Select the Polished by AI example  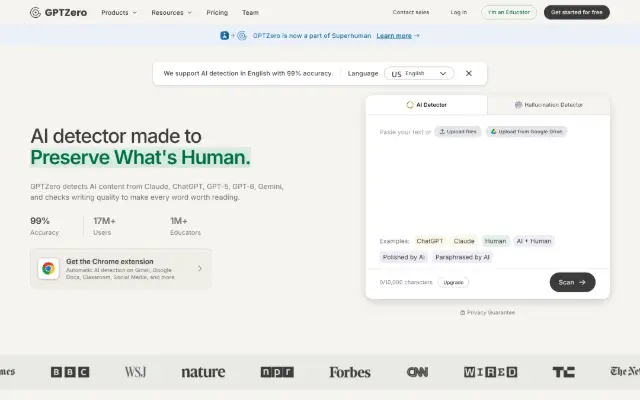pos(404,257)
